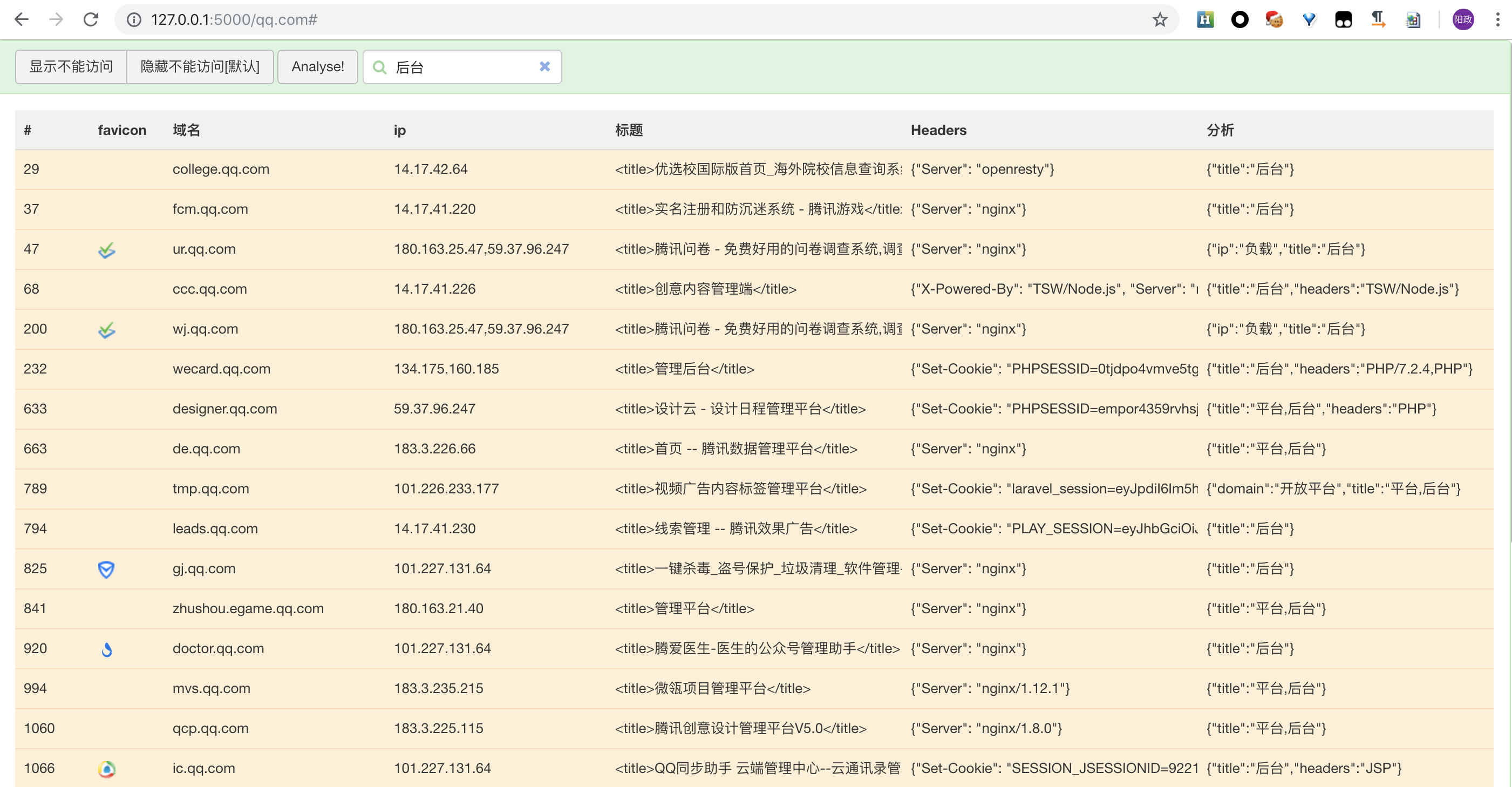Click the openresty header cell

pos(983,169)
